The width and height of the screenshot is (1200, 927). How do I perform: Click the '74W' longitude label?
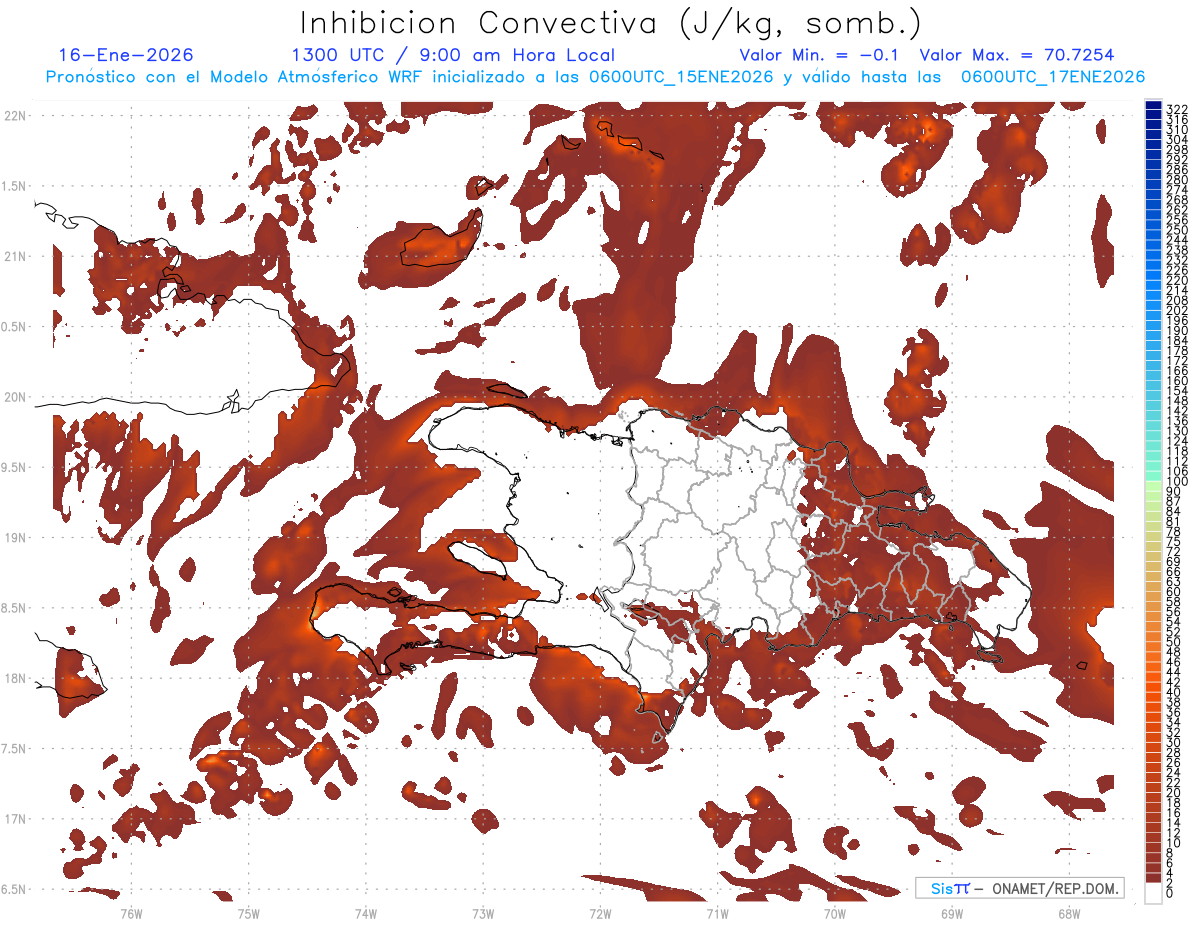pos(366,913)
